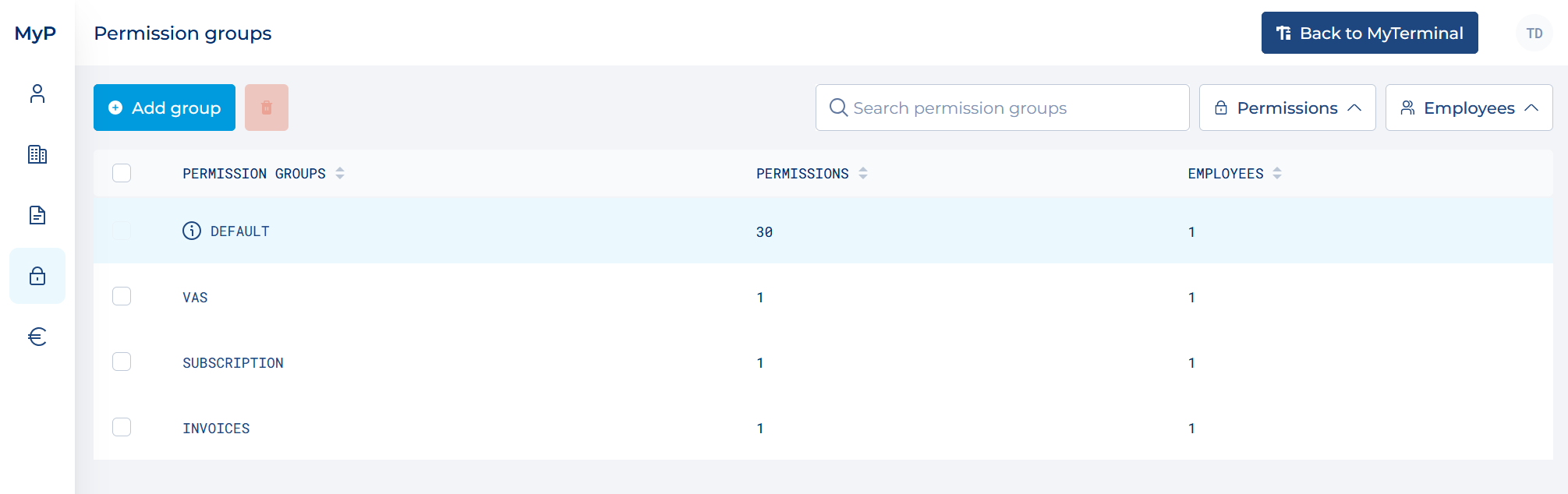Open the TD user avatar
The image size is (1568, 494).
1534,33
